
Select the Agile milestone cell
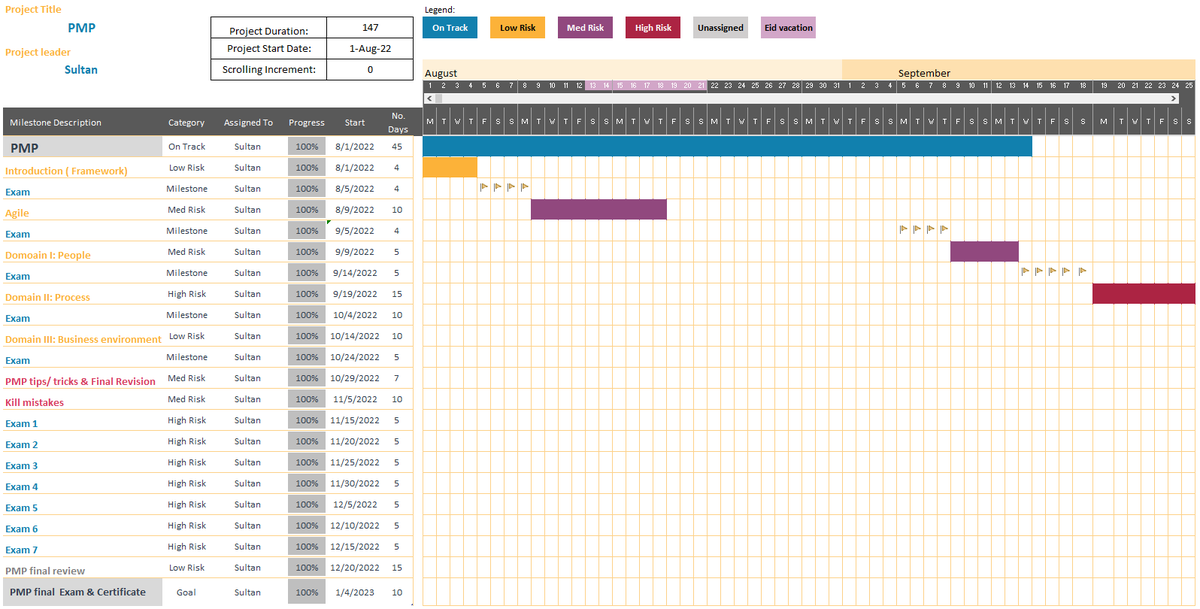(82, 211)
